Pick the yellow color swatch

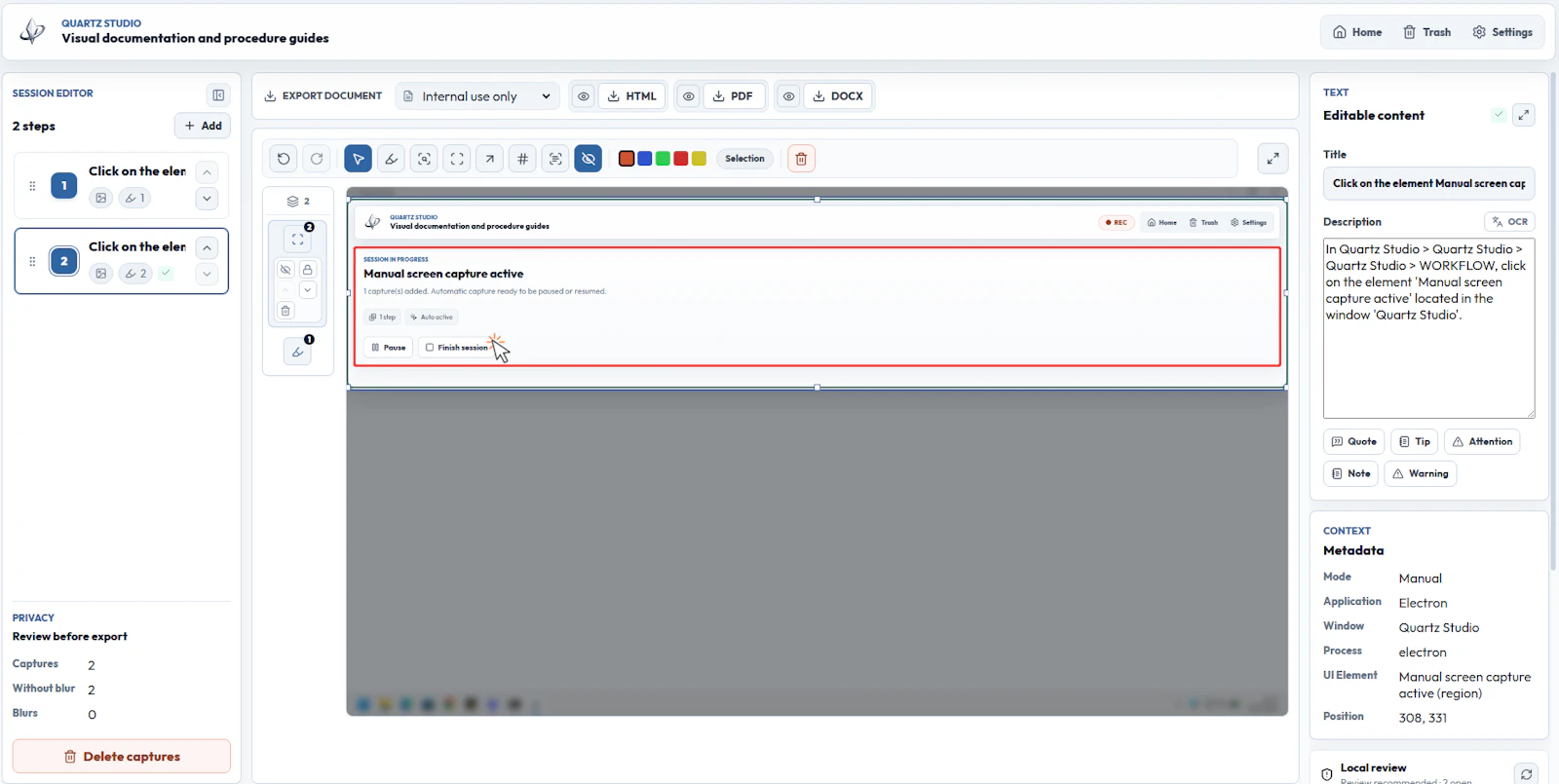(699, 159)
